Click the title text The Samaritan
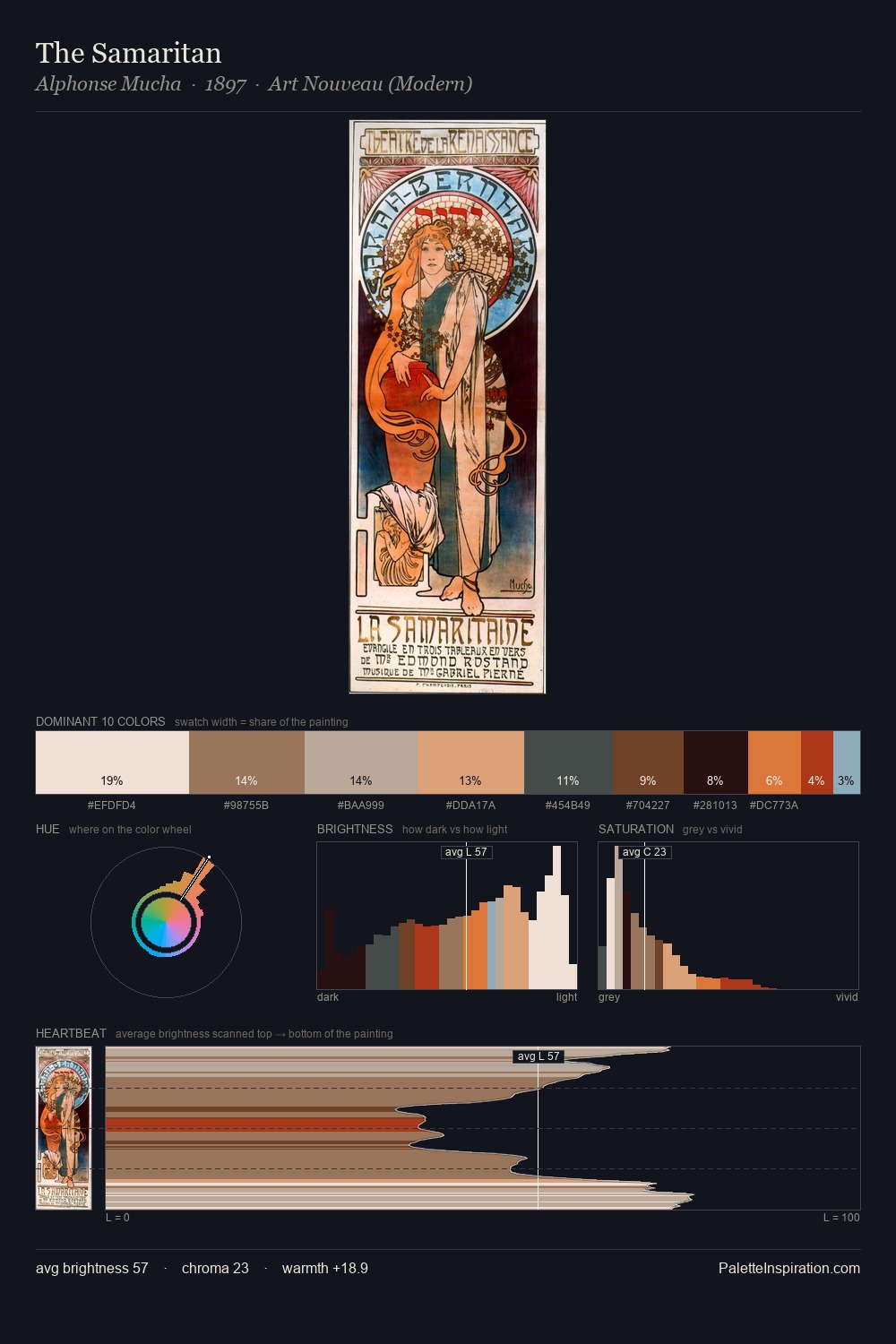 click(128, 53)
